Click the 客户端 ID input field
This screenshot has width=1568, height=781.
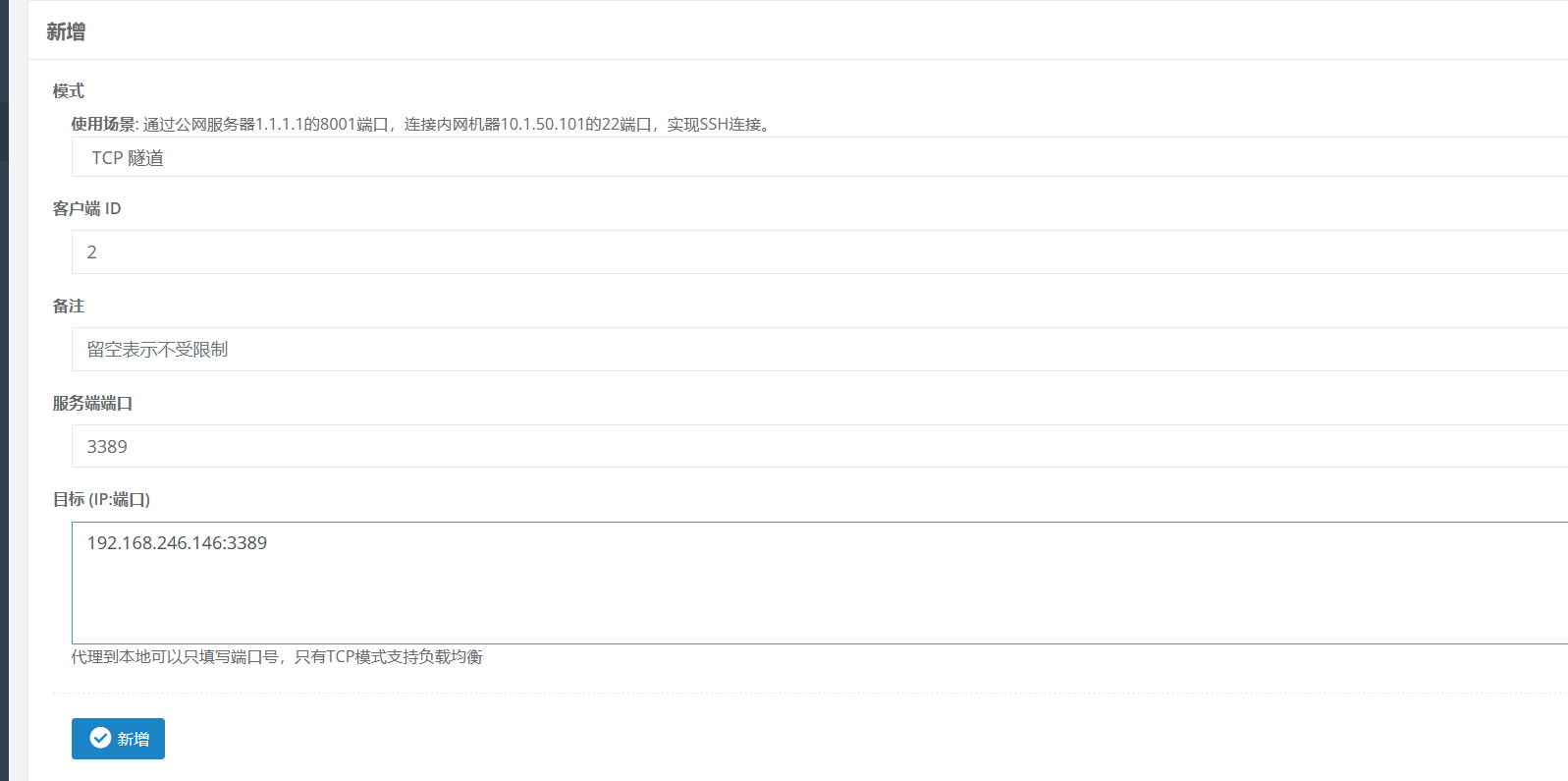click(820, 251)
